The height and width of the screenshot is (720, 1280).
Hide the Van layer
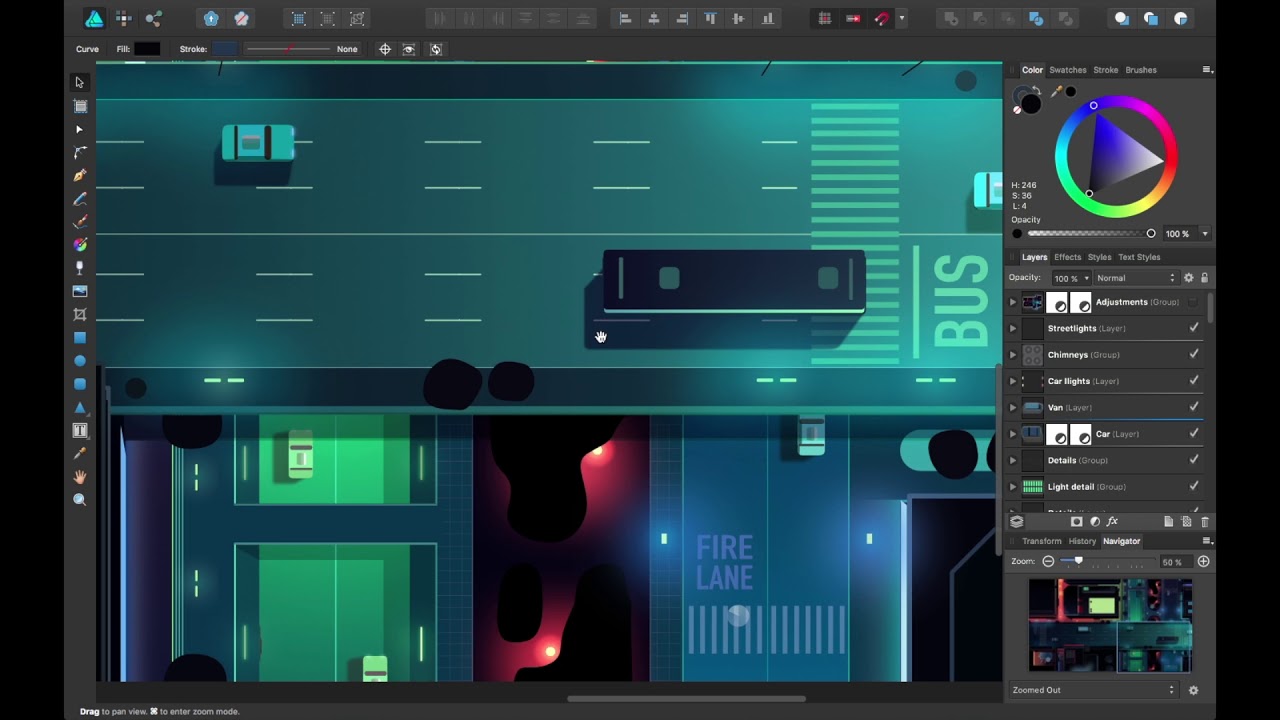pyautogui.click(x=1194, y=407)
